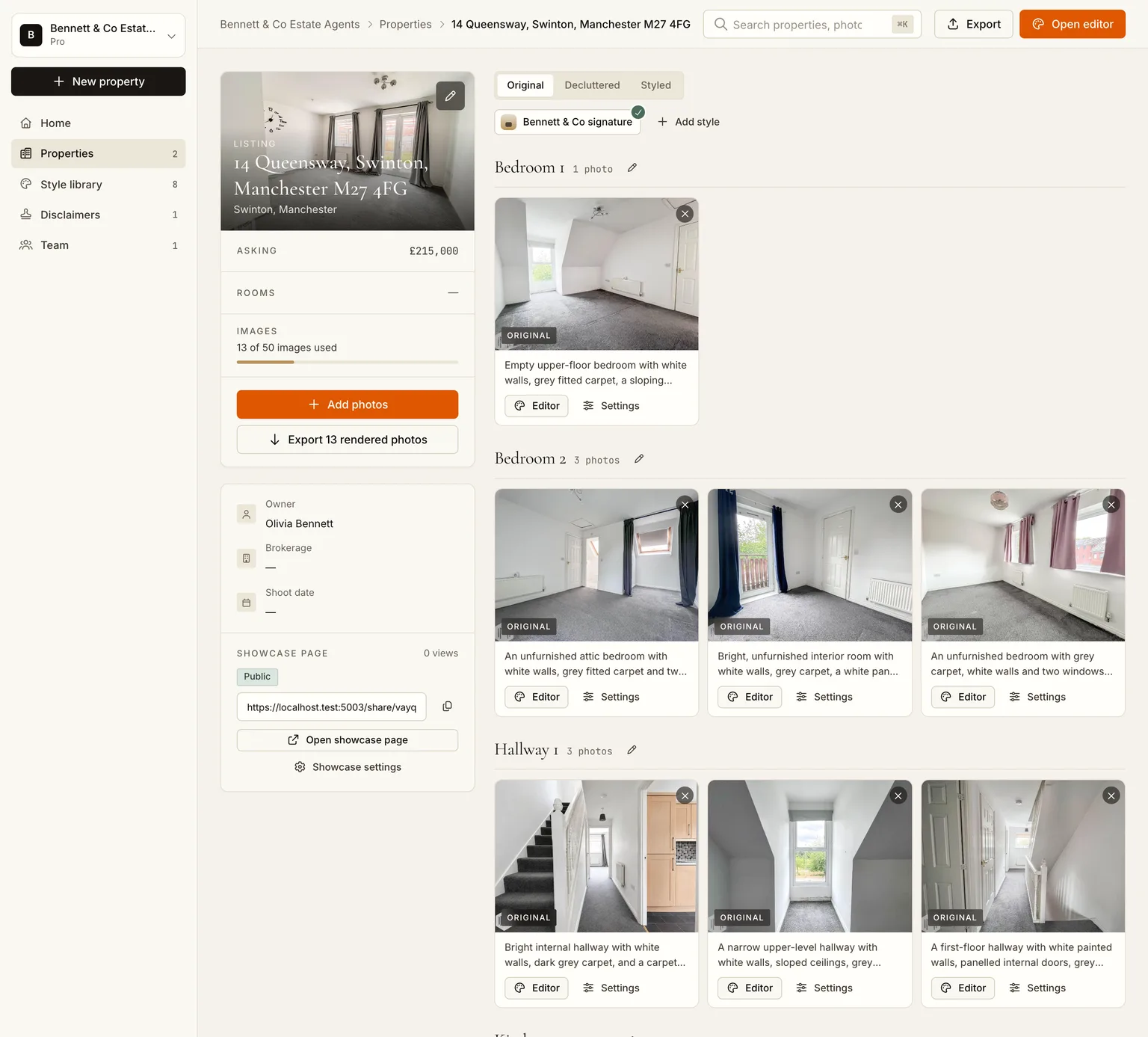The height and width of the screenshot is (1037, 1148).
Task: Click the pencil icon beside Bedroom 2
Action: click(x=639, y=459)
